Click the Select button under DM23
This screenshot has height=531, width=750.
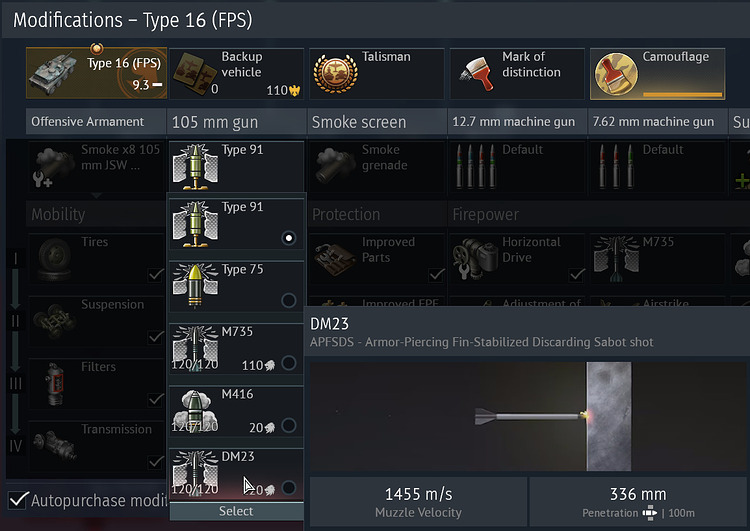tap(236, 511)
